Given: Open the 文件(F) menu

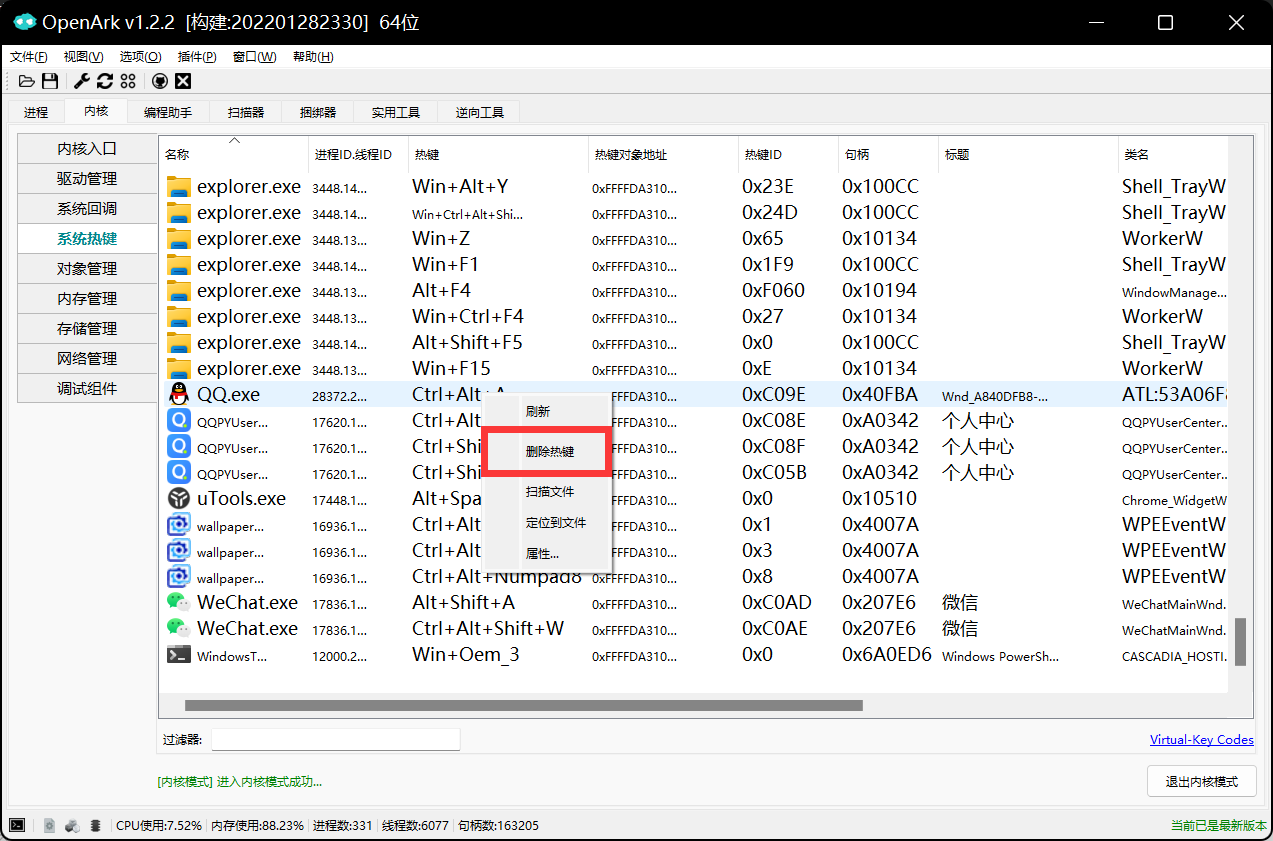Looking at the screenshot, I should pos(28,57).
